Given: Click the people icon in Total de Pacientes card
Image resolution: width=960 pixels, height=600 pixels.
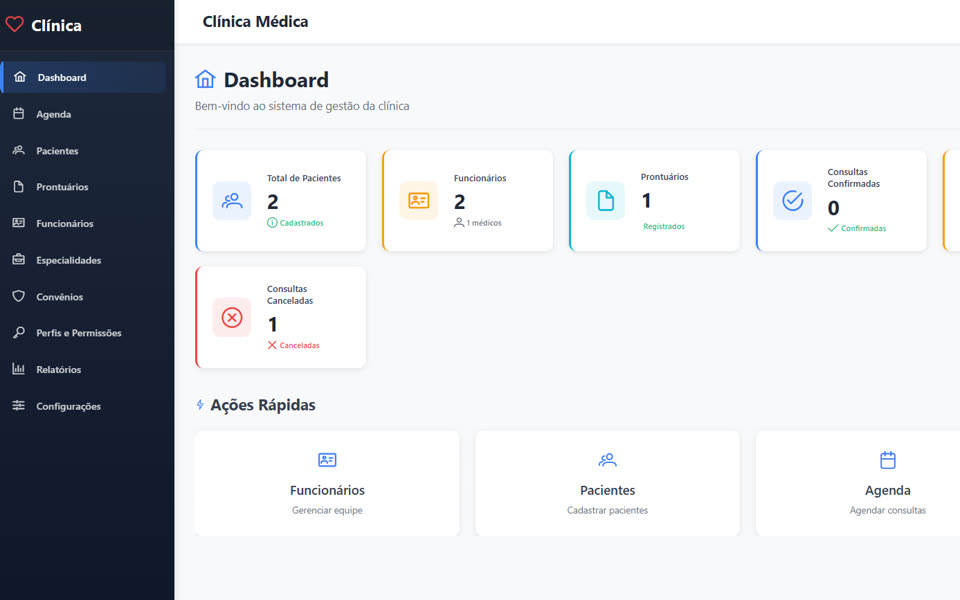Looking at the screenshot, I should (232, 201).
